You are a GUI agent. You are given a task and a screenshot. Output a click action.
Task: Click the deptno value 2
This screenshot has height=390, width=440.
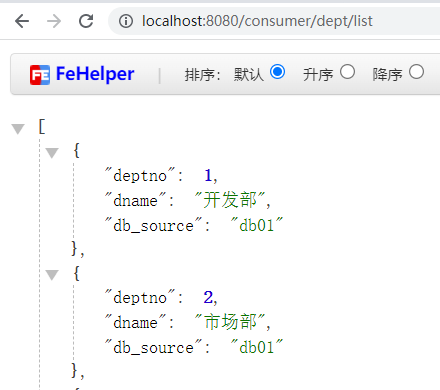208,297
